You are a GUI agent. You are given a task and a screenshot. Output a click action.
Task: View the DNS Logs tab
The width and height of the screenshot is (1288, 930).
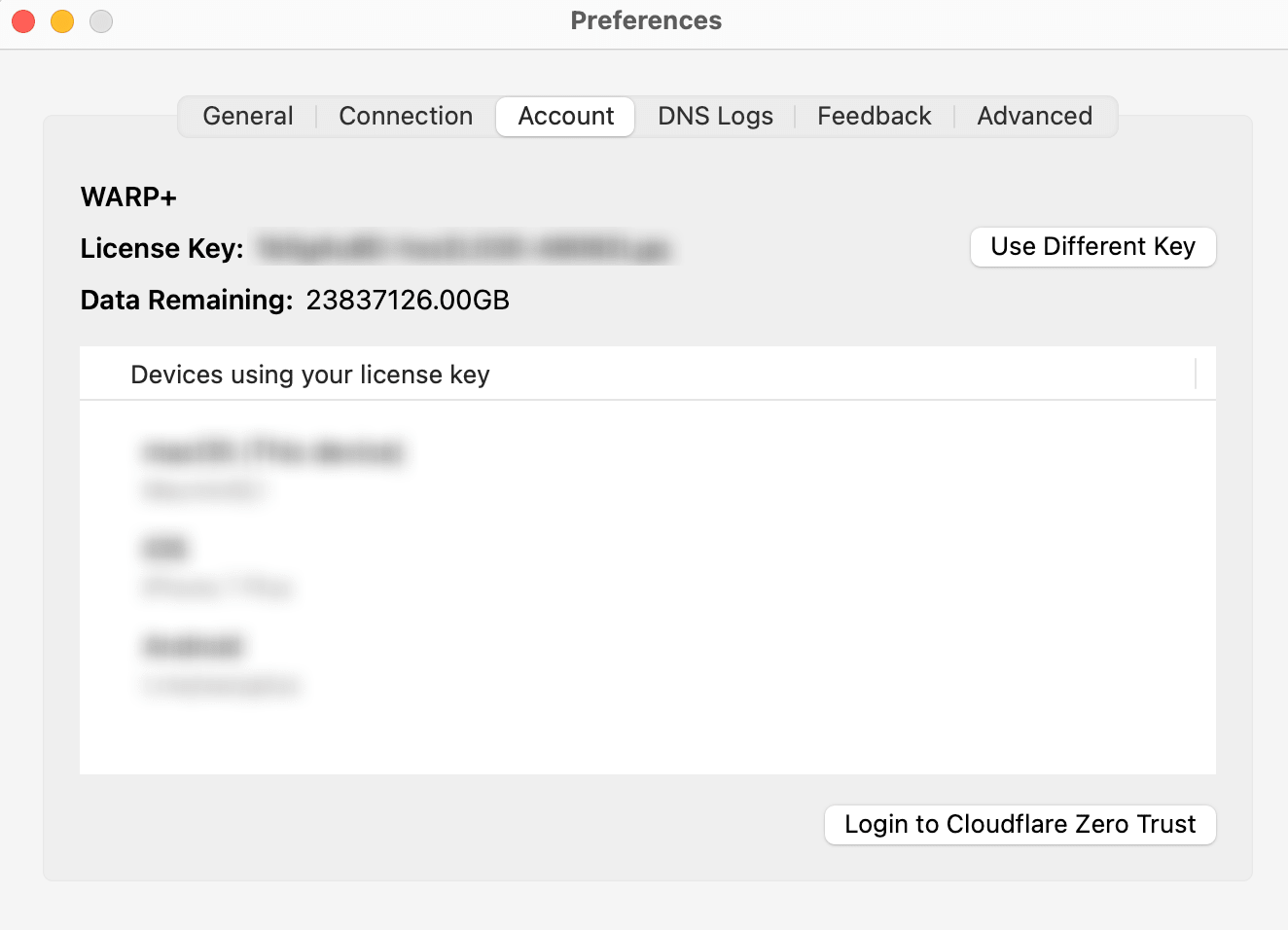click(715, 117)
